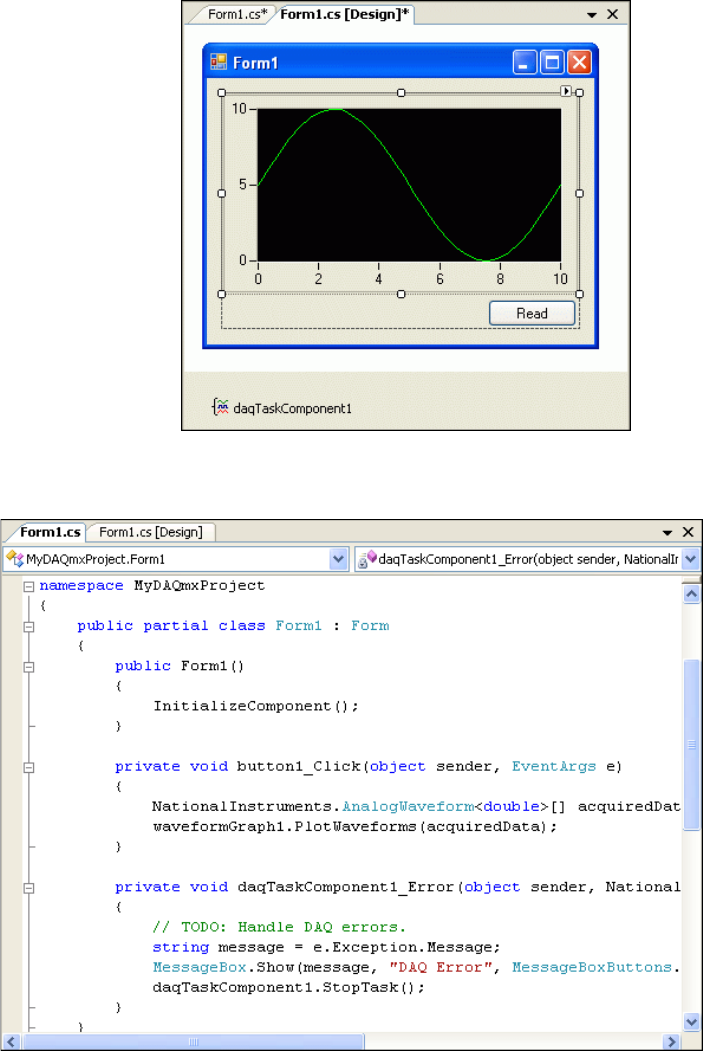Collapse the daqTaskComponent1_Error method region
This screenshot has width=703, height=1051.
29,888
